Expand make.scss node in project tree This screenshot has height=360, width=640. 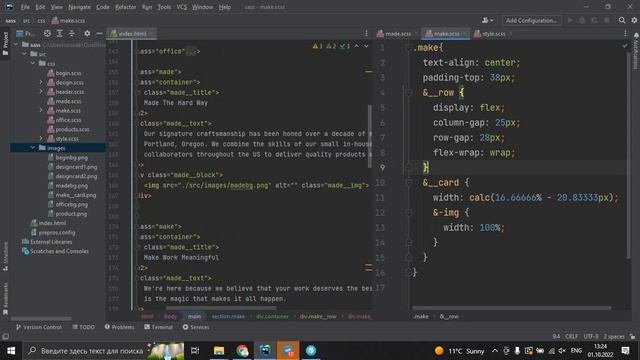click(x=41, y=110)
